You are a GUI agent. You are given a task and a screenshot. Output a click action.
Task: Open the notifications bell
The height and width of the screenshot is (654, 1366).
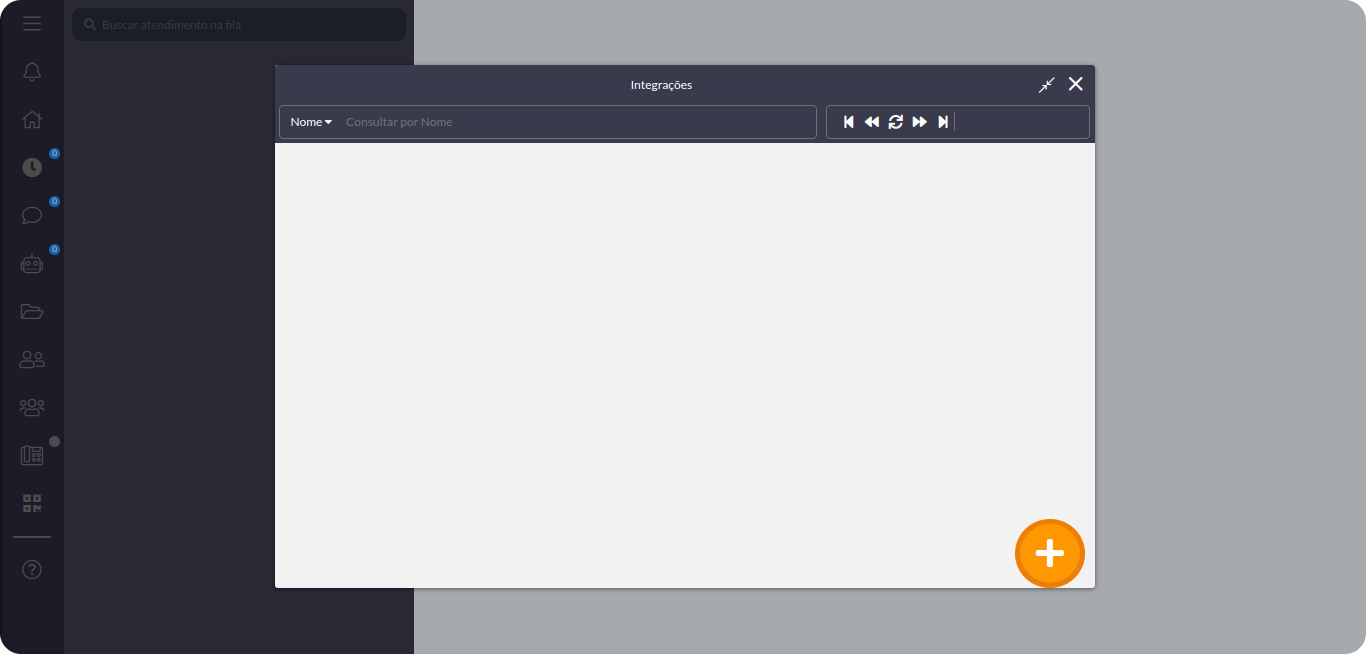tap(32, 72)
